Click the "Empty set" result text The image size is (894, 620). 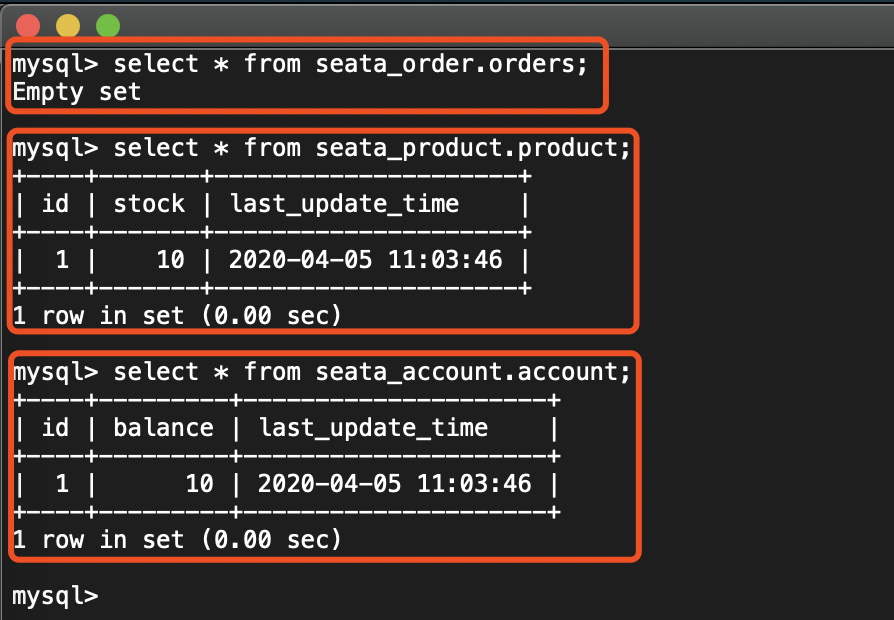coord(76,93)
